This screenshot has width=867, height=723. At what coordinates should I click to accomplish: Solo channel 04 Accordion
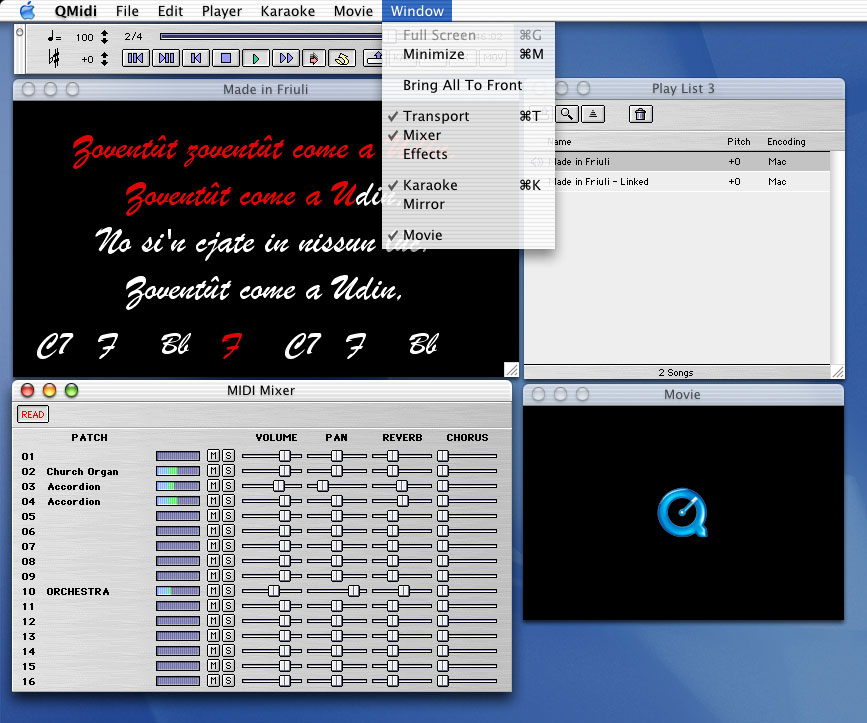pos(228,501)
